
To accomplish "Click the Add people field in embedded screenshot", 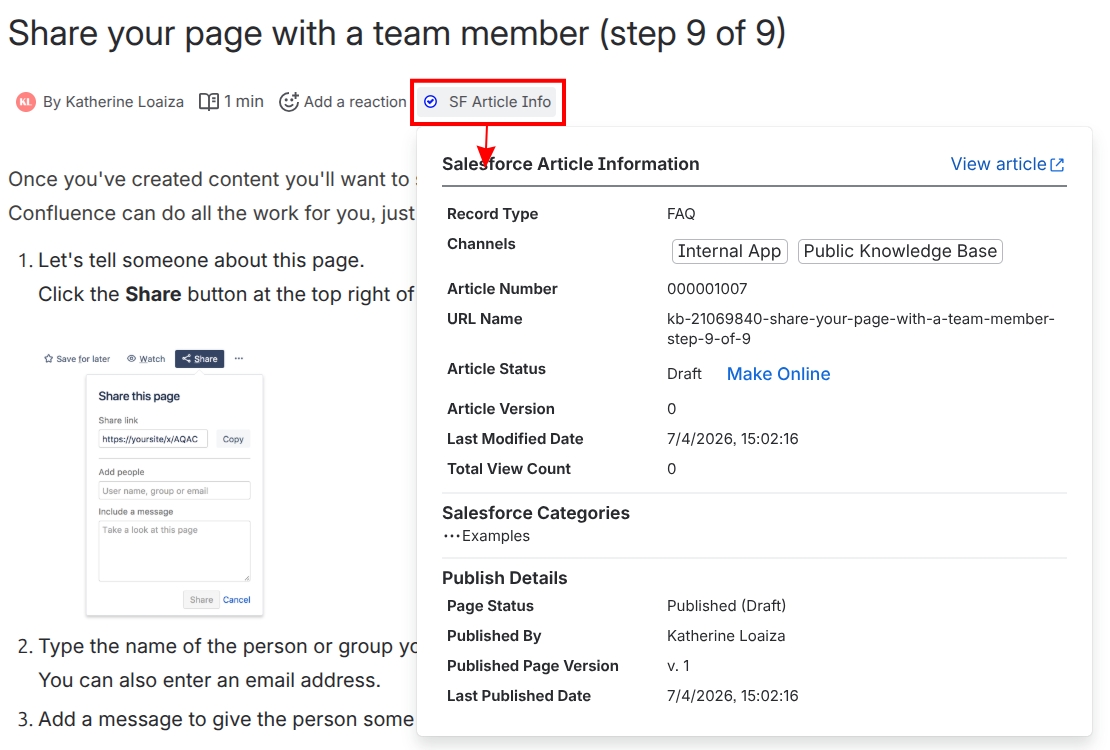I will click(174, 491).
